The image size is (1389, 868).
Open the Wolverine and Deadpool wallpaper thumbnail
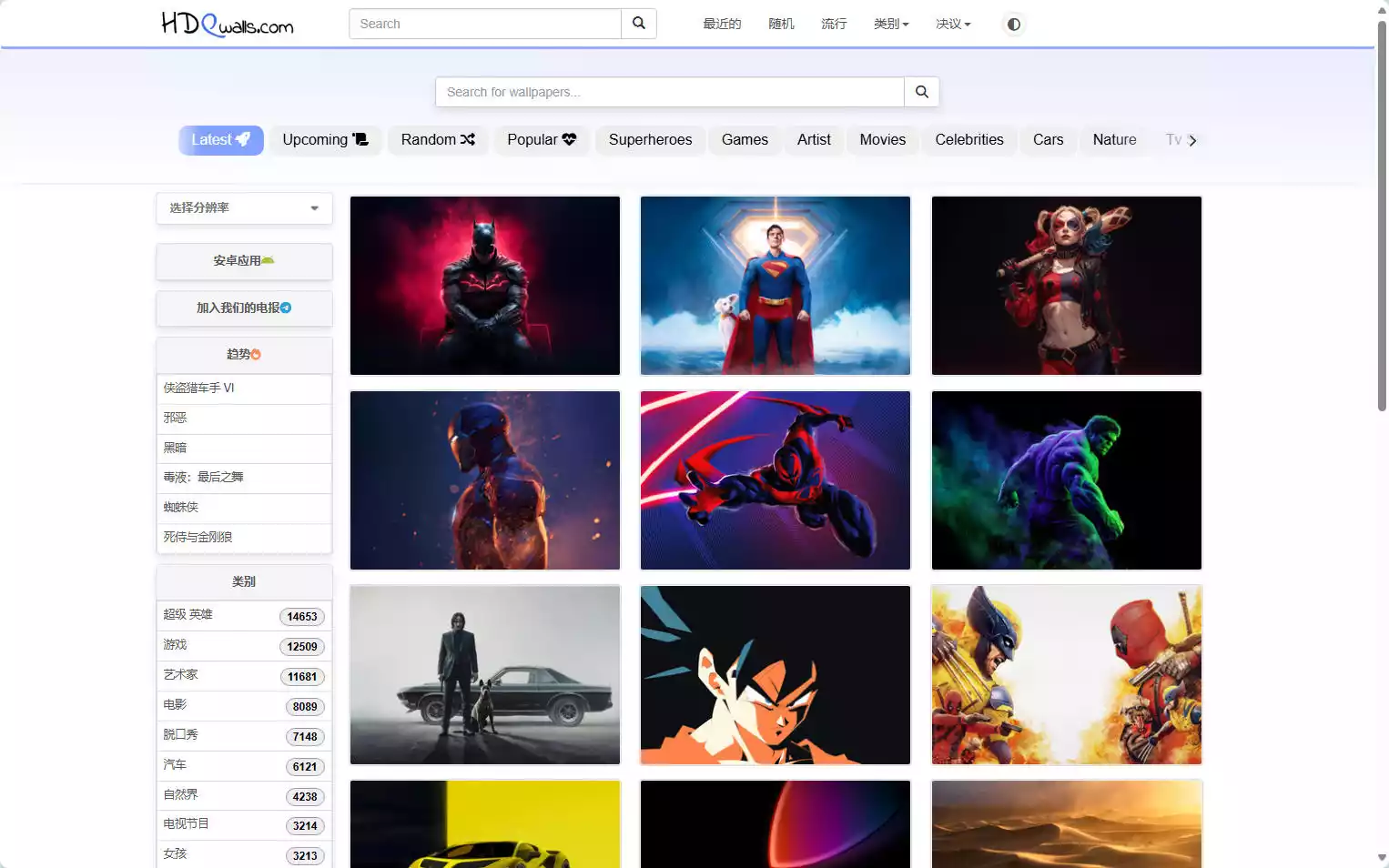pos(1067,675)
